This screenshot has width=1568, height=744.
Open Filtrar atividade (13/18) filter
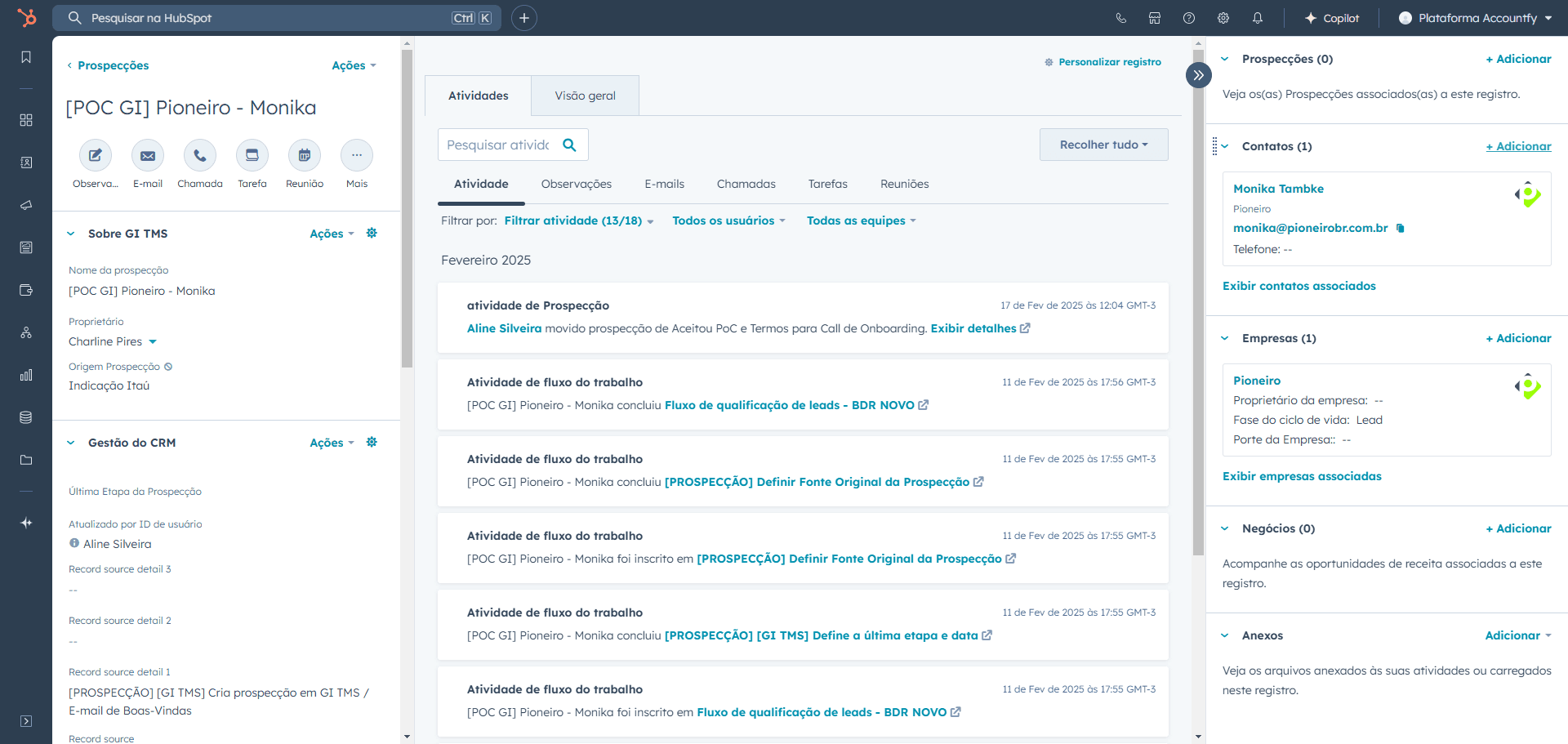(x=579, y=221)
